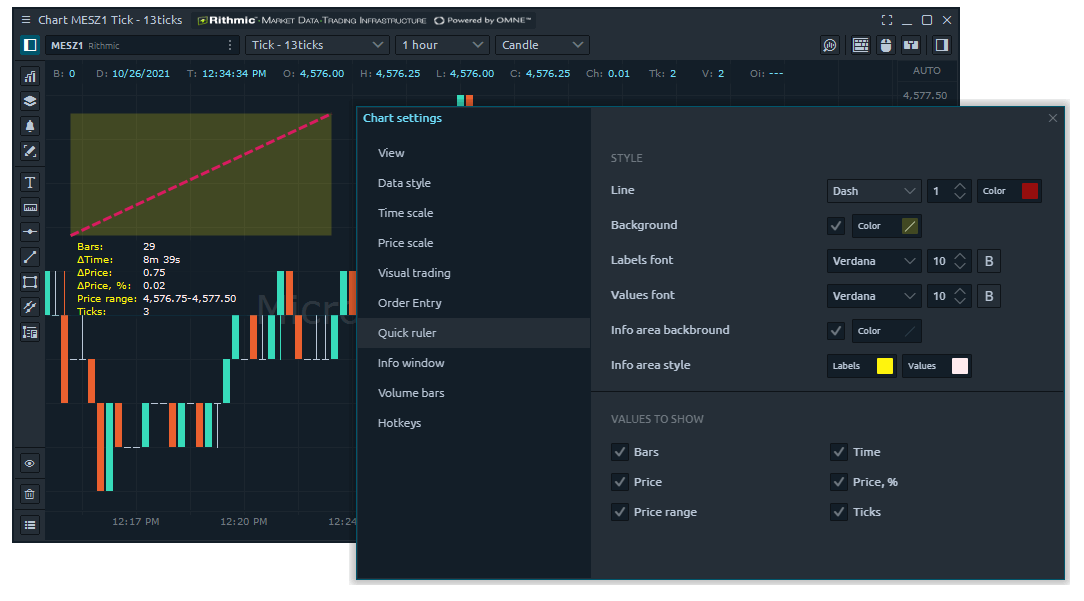This screenshot has width=1084, height=601.
Task: Toggle the right sidebar panel icon
Action: pos(942,45)
